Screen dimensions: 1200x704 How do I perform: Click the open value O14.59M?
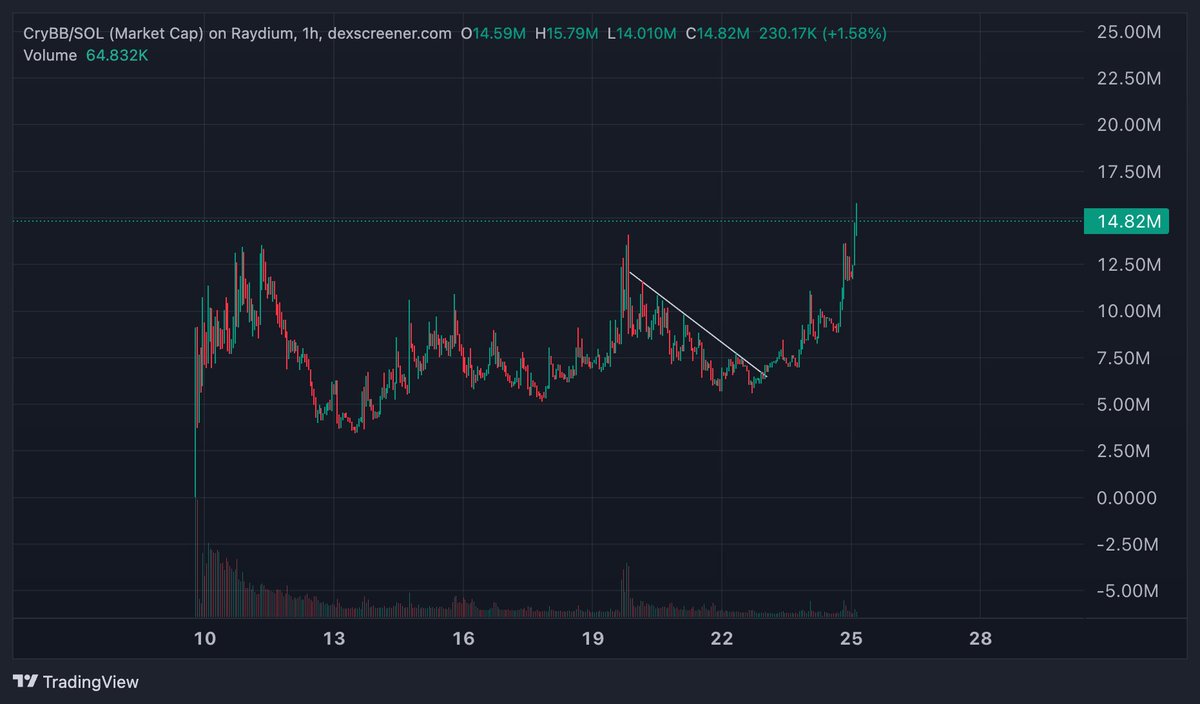[x=493, y=34]
